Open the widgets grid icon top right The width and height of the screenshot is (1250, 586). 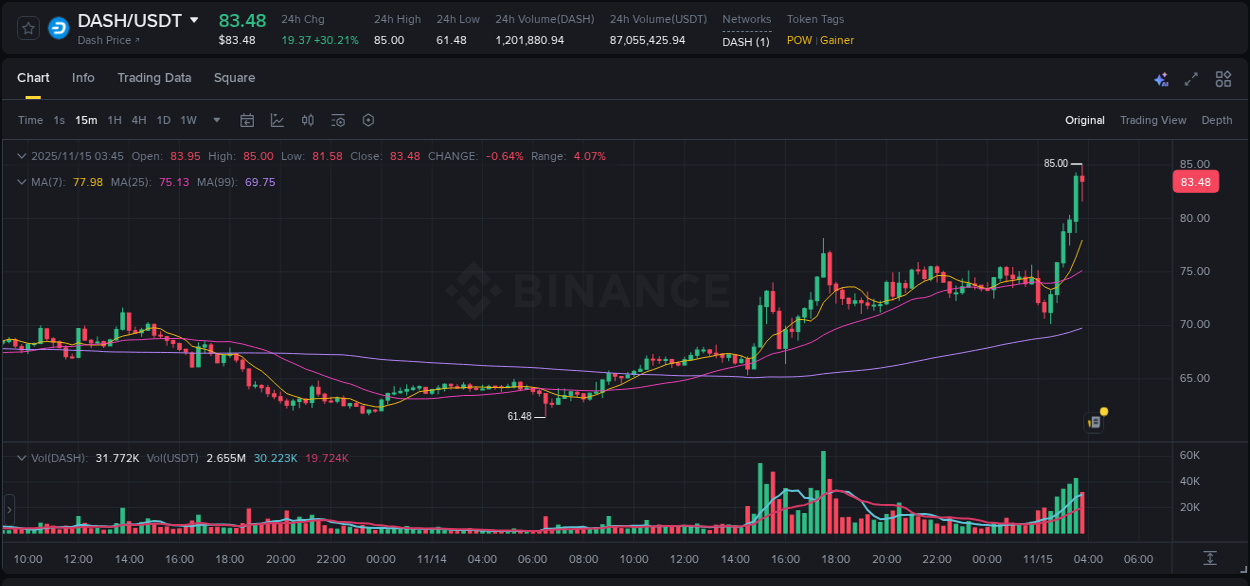1221,78
